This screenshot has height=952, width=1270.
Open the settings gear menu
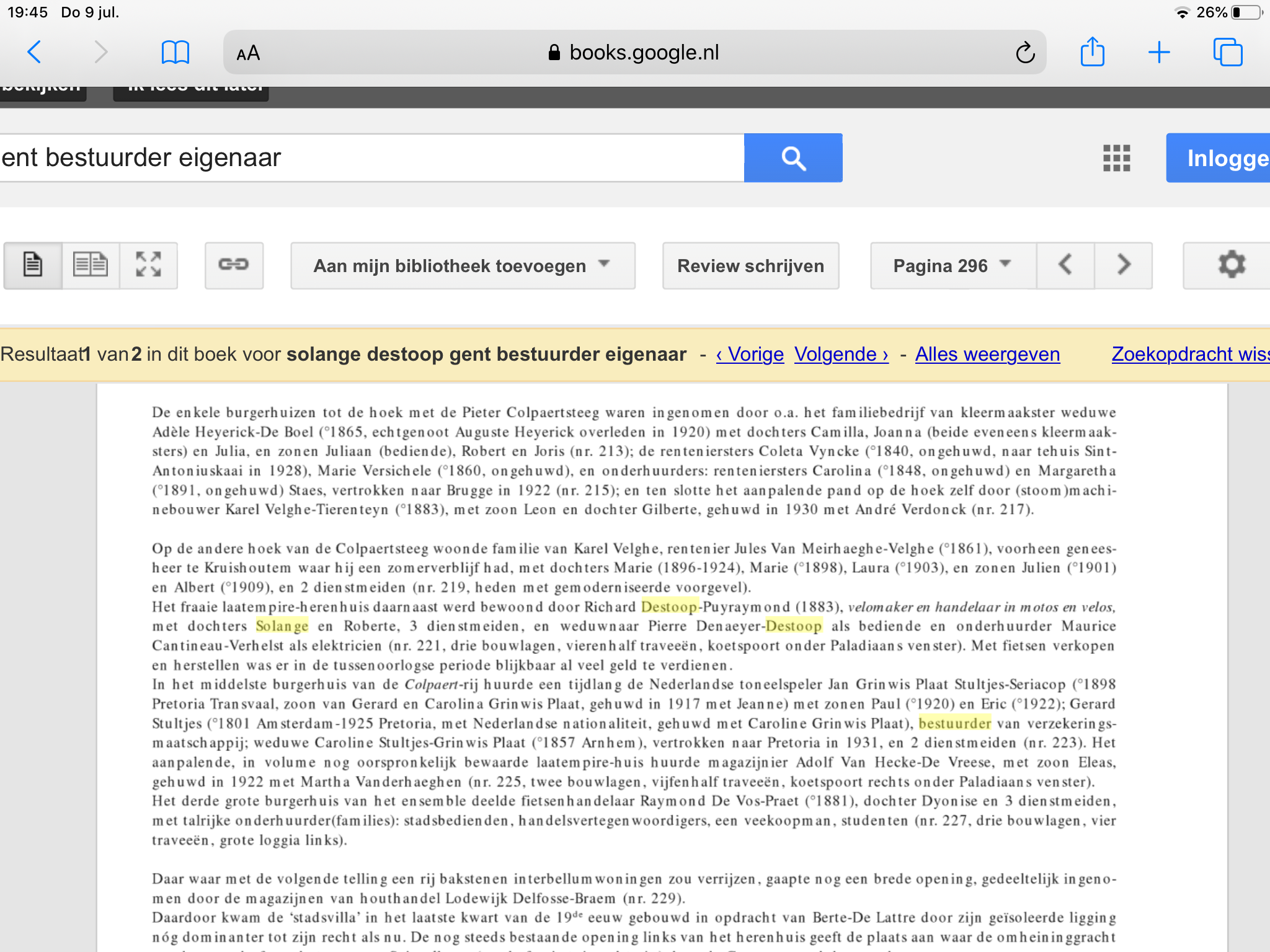coord(1231,265)
